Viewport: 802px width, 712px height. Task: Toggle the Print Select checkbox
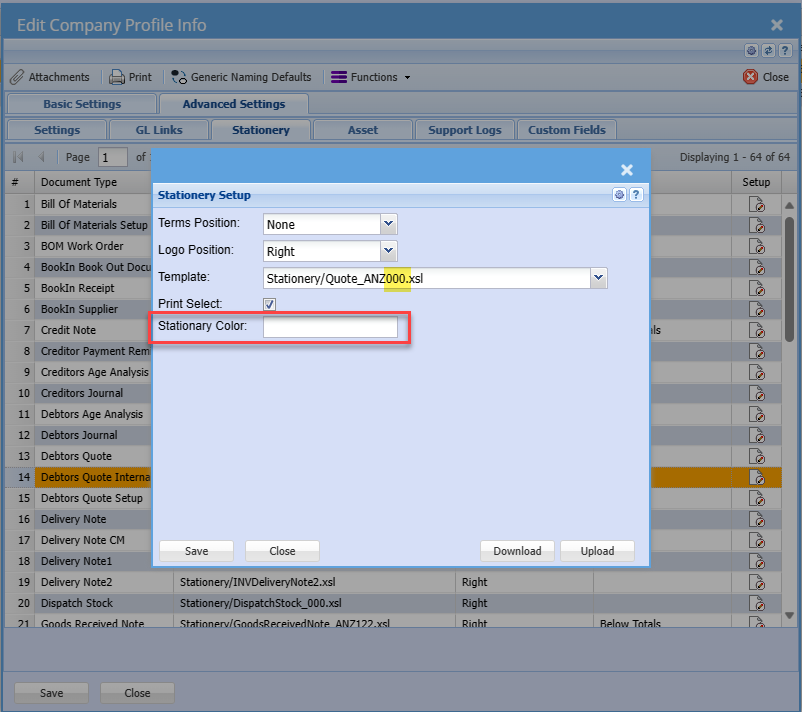pyautogui.click(x=269, y=304)
